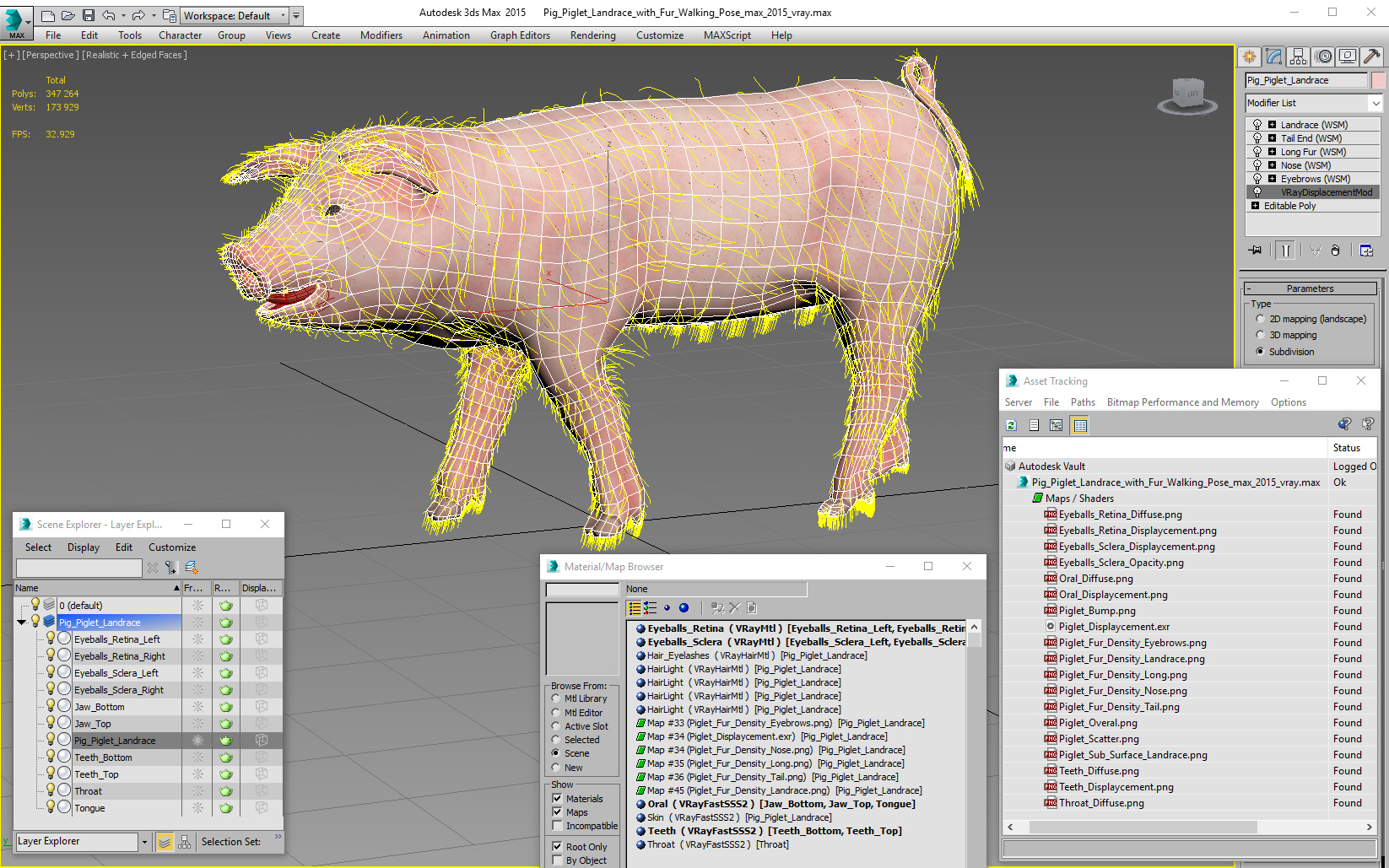This screenshot has width=1389, height=868.
Task: Click Sort by Layer icon in Scene Explorer bottom bar
Action: [x=165, y=842]
